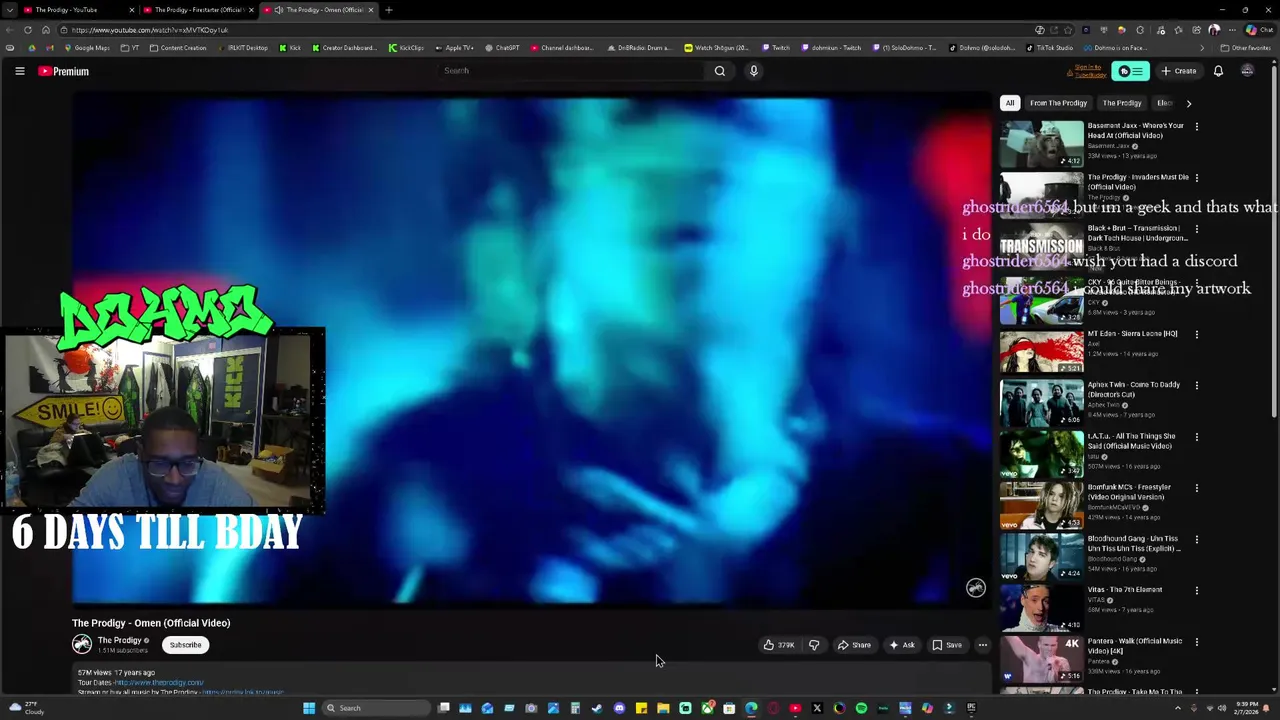
Task: Open Basement Jaxx Where's Your Head At thumbnail
Action: [x=1041, y=144]
